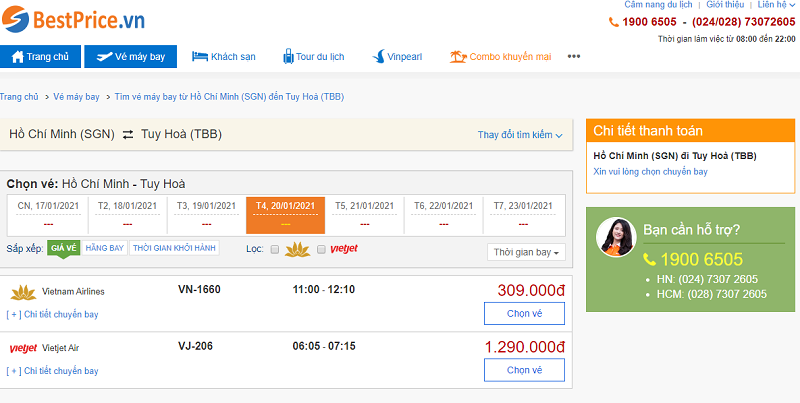Click the Vietnam Airlines lotus filter logo
The height and width of the screenshot is (403, 800).
pos(297,249)
